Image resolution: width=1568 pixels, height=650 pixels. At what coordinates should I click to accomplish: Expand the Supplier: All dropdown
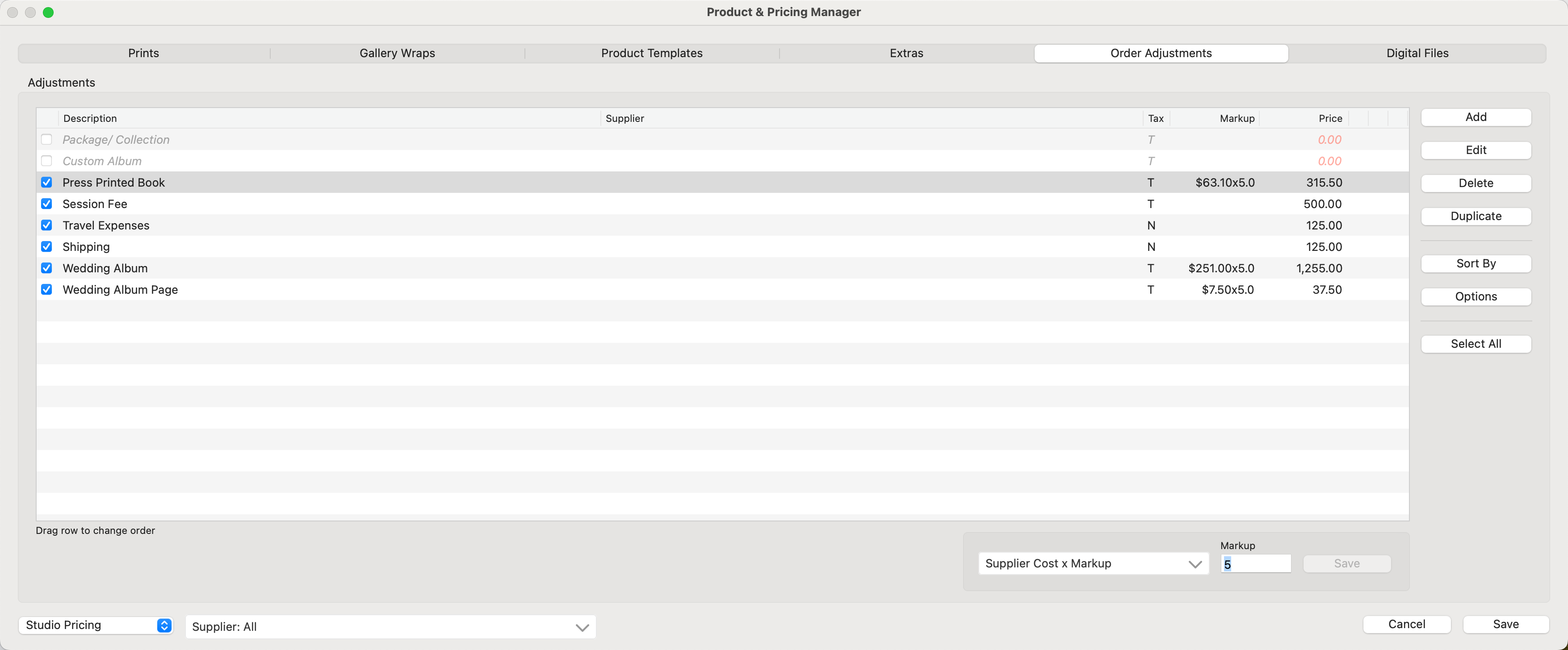coord(390,627)
